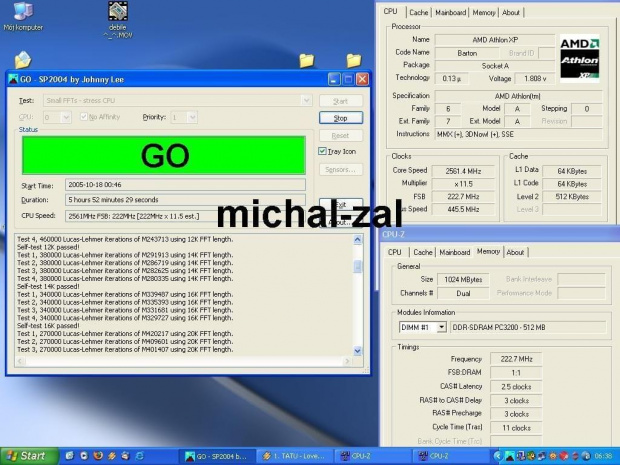Click the SP2004 icon in the system tray
This screenshot has width=620, height=465.
coord(510,456)
